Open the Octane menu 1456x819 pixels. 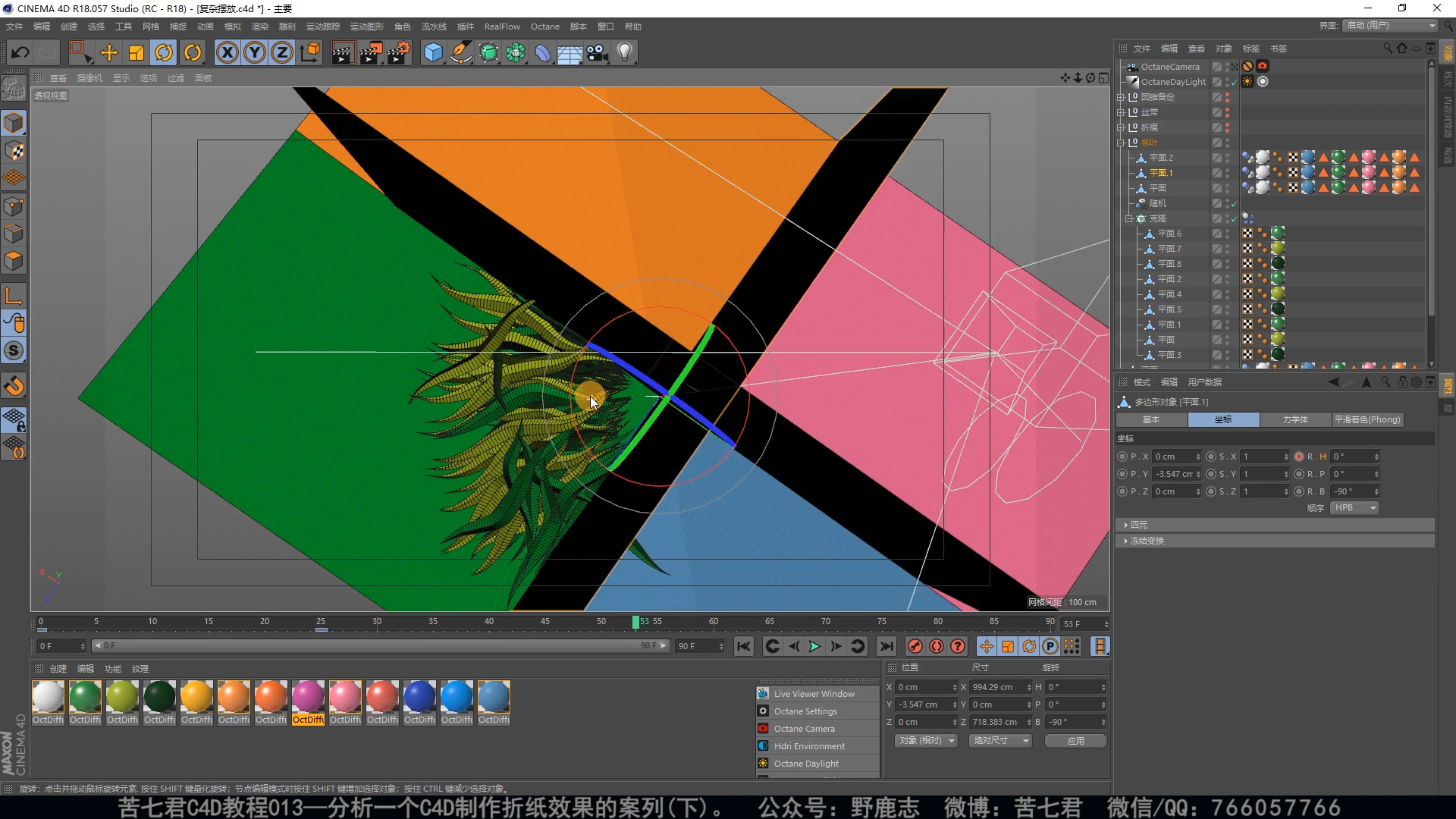click(x=544, y=27)
